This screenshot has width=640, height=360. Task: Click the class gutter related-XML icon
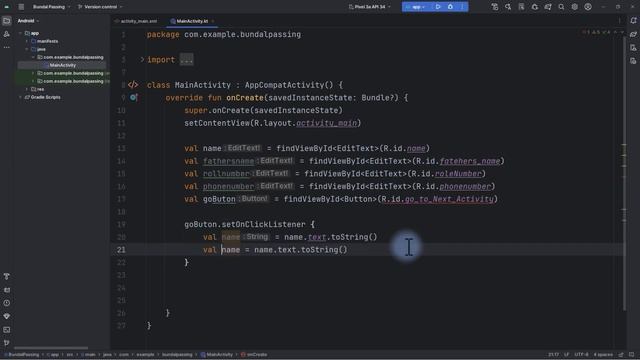(x=133, y=85)
